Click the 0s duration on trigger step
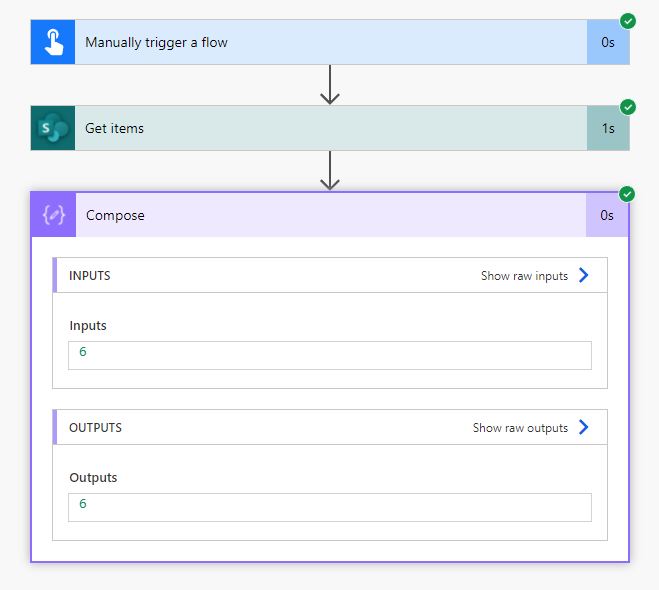The width and height of the screenshot is (659, 590). (608, 42)
